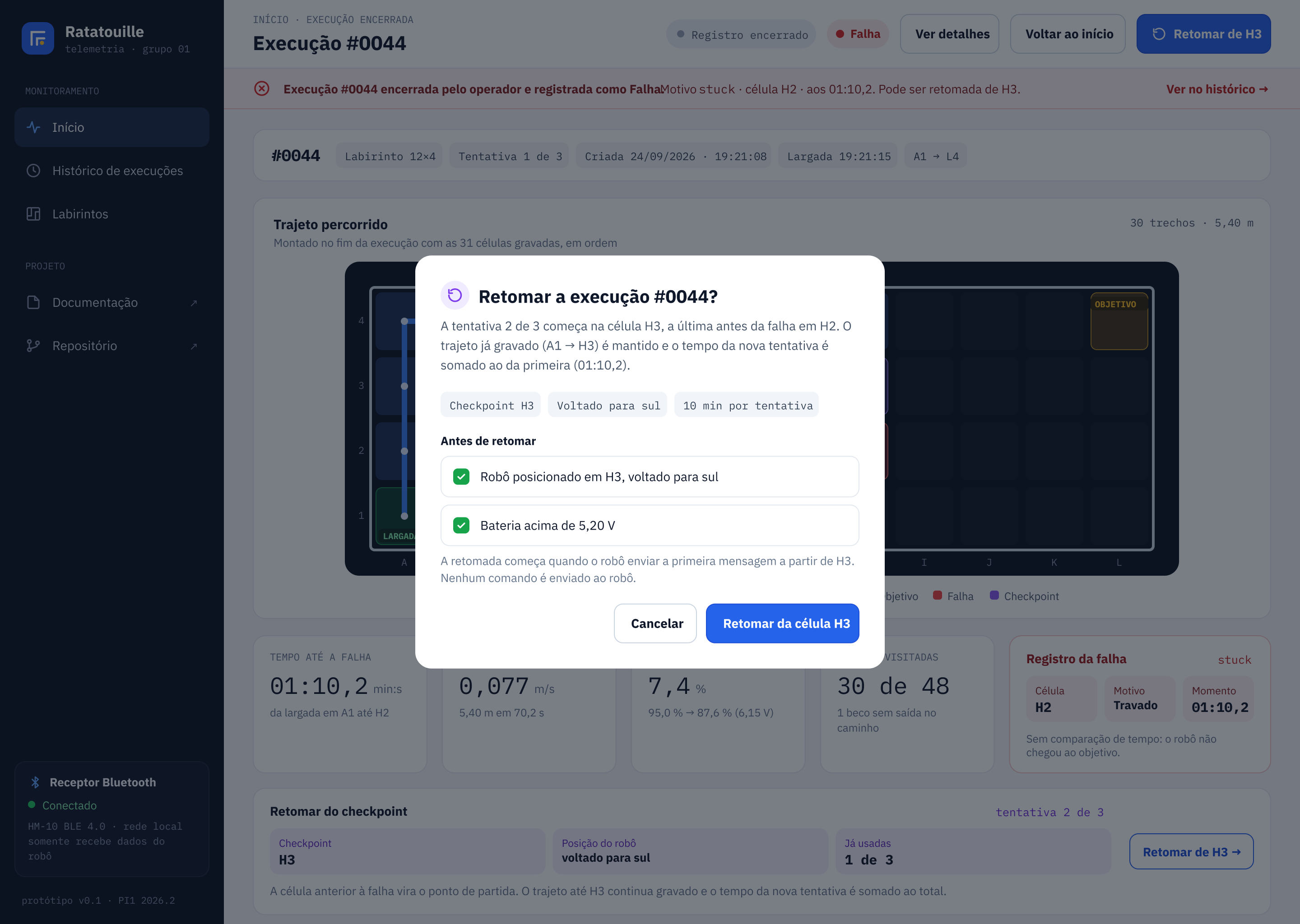This screenshot has width=1300, height=924.
Task: Click 'Retomar de H3' button in top bar
Action: (1204, 34)
